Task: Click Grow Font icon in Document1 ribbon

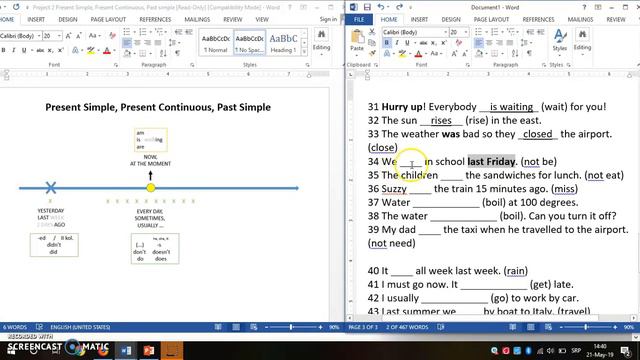Action: click(x=454, y=53)
